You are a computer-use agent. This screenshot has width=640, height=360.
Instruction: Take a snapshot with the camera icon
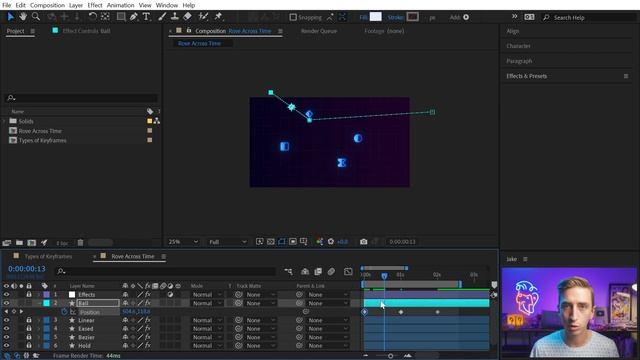tap(363, 242)
